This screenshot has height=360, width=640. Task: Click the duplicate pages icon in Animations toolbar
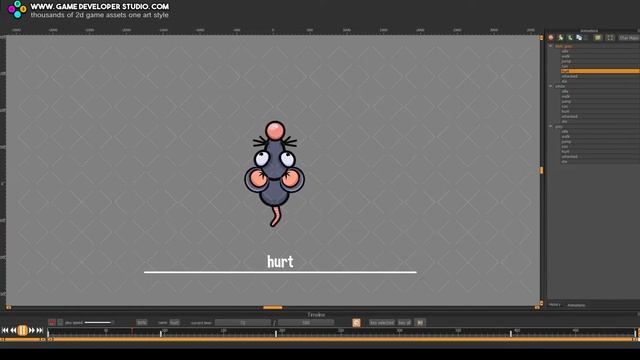pyautogui.click(x=579, y=38)
